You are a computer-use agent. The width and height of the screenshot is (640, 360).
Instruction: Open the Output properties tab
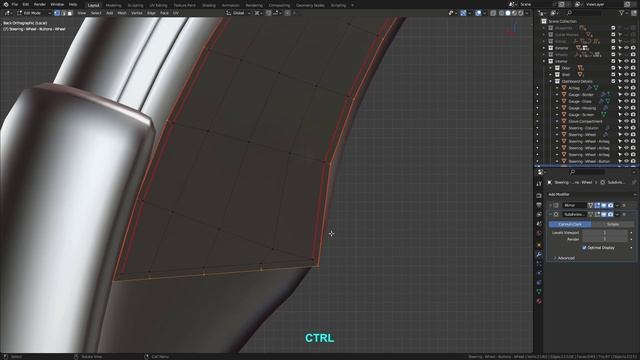pyautogui.click(x=539, y=205)
